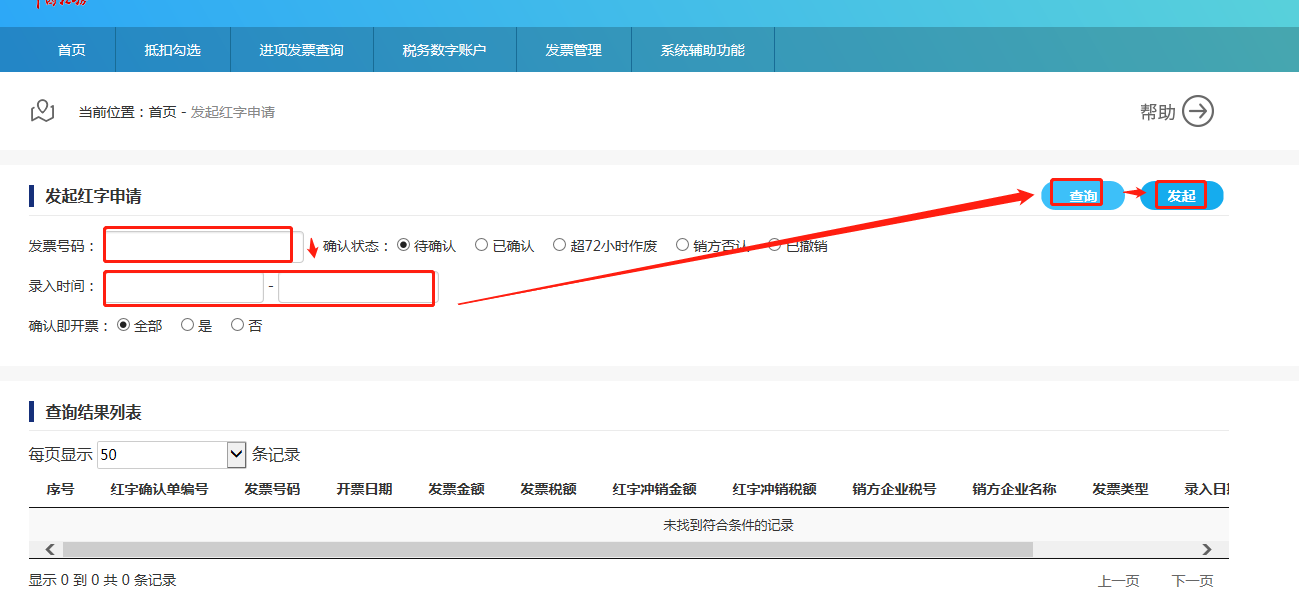Click the location map pin icon
This screenshot has width=1299, height=605.
(42, 111)
